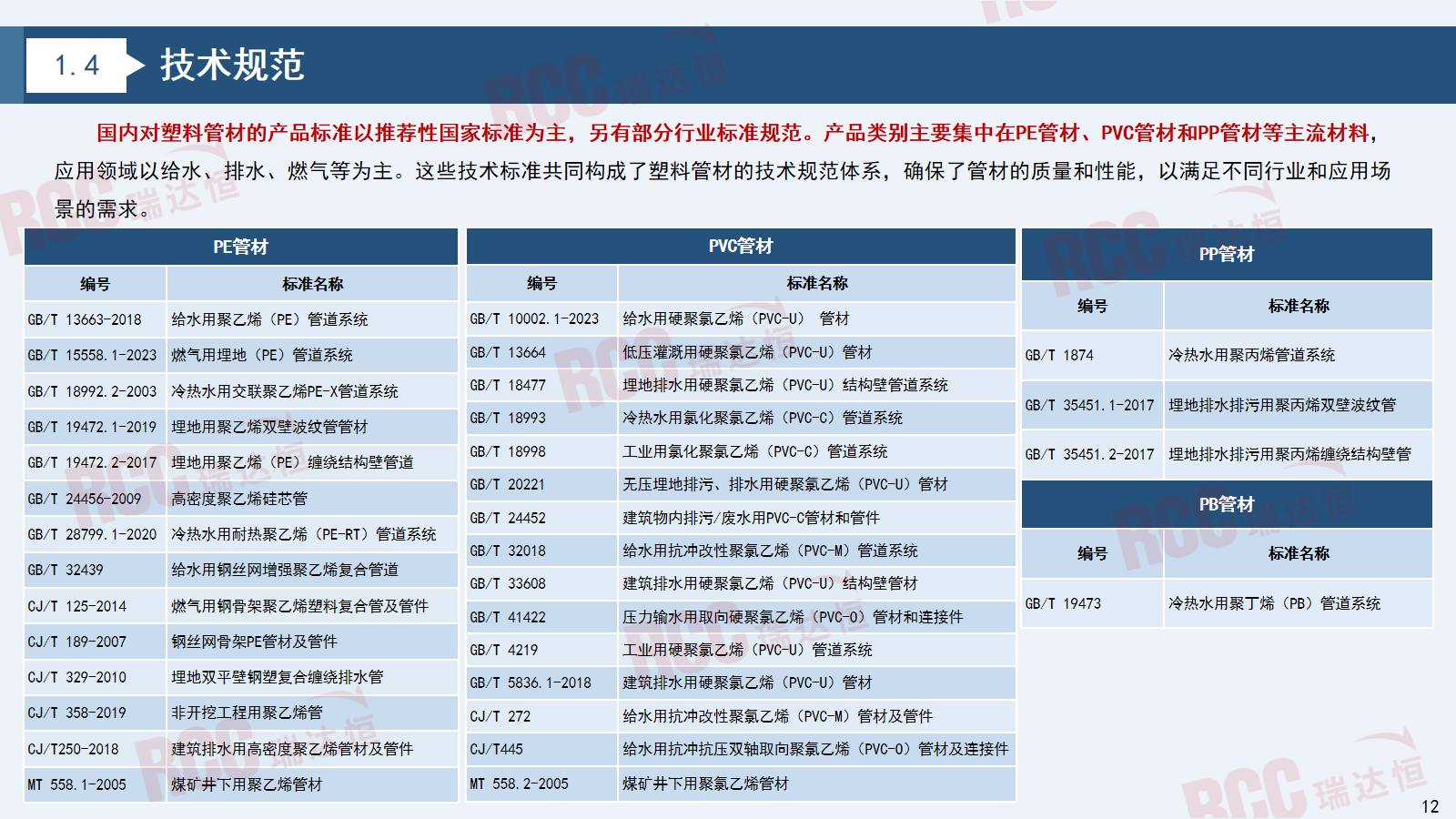Image resolution: width=1456 pixels, height=819 pixels.
Task: Select the "高密度聚乙烯硅芯管" standard name cell
Action: click(x=239, y=499)
